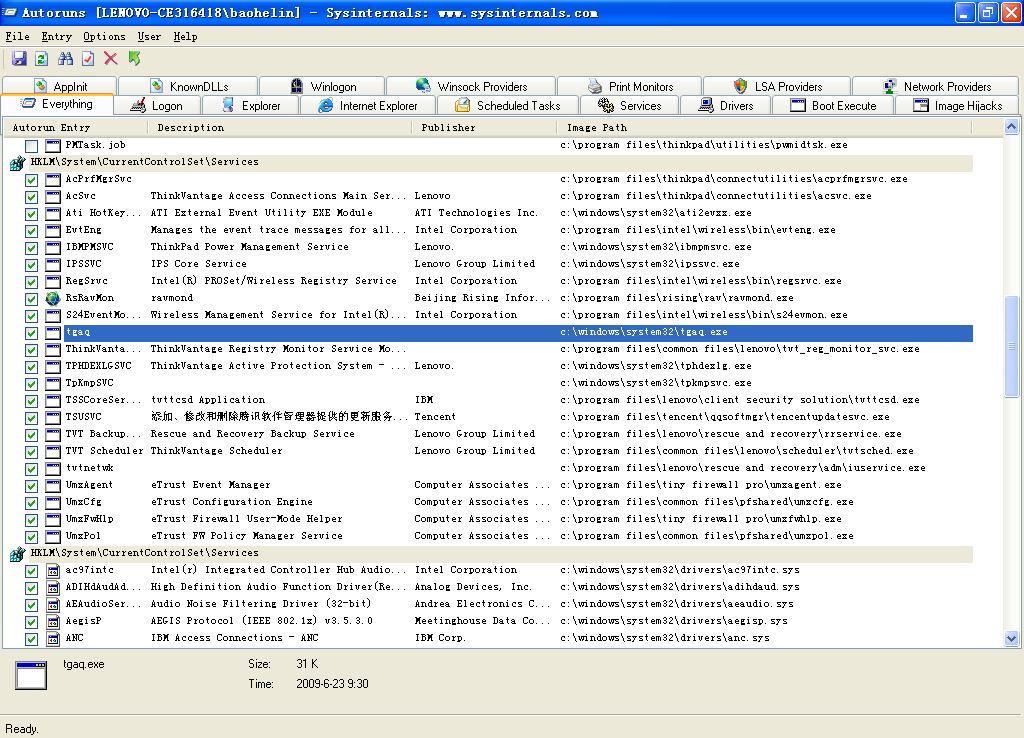Click the registry icon of the first HKLM Services header
This screenshot has height=738, width=1024.
click(x=17, y=162)
